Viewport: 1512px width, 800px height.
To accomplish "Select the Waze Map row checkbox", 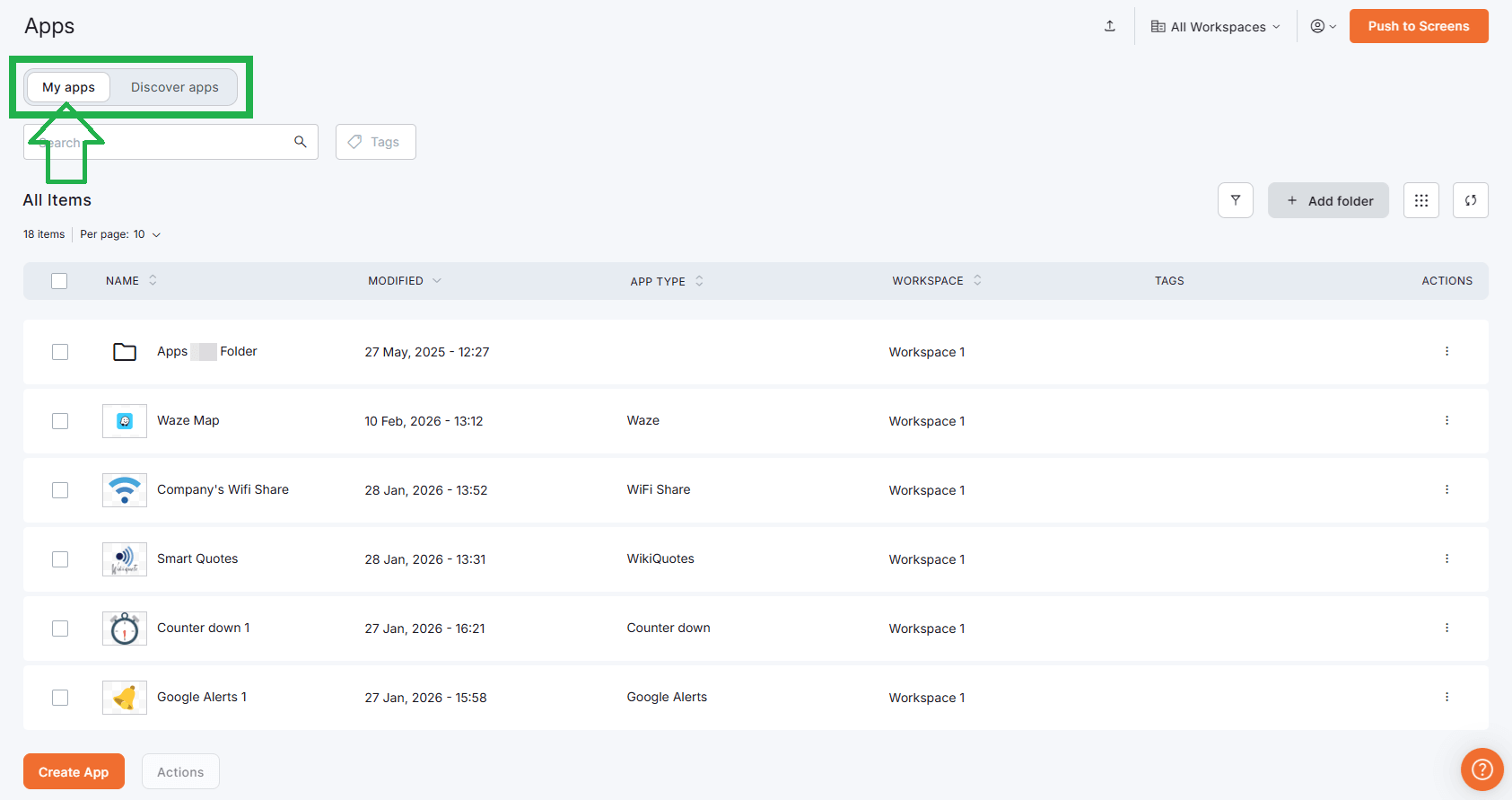I will [x=60, y=421].
